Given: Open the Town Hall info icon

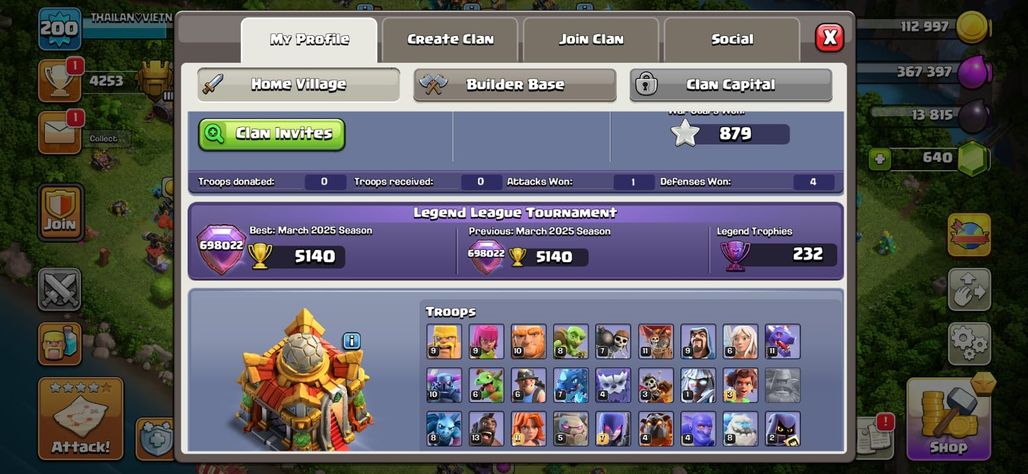Looking at the screenshot, I should point(352,341).
